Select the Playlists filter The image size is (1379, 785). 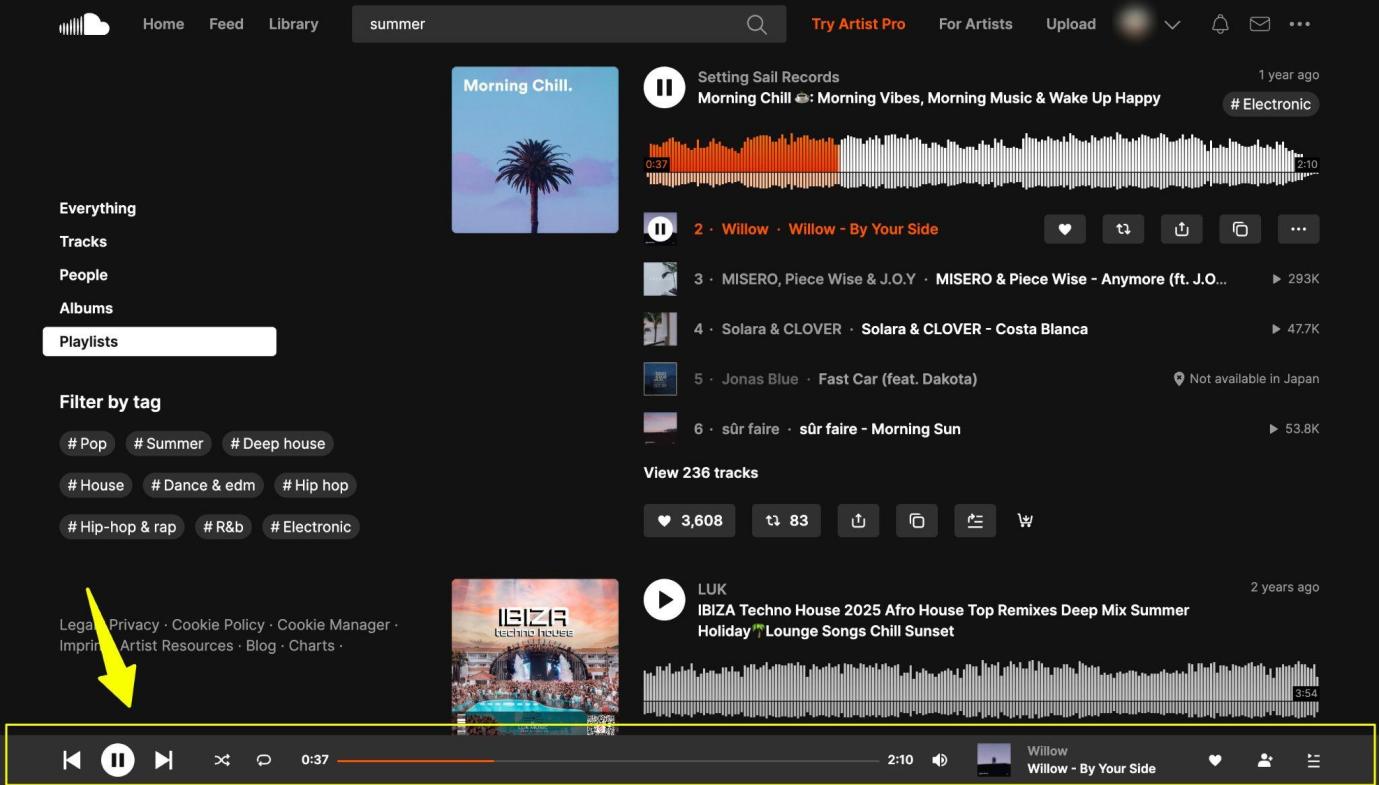(159, 341)
